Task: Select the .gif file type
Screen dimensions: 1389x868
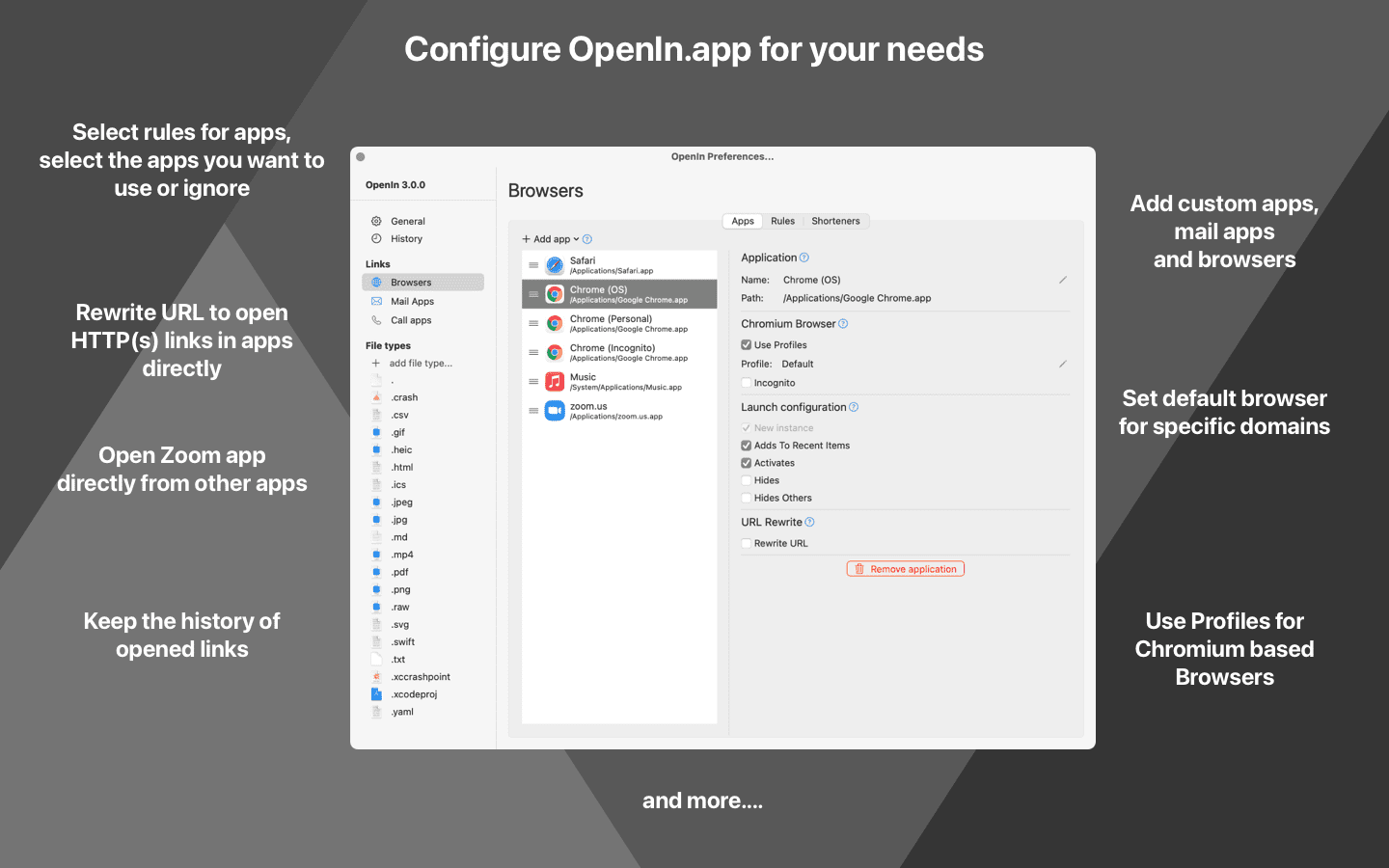Action: pos(398,432)
